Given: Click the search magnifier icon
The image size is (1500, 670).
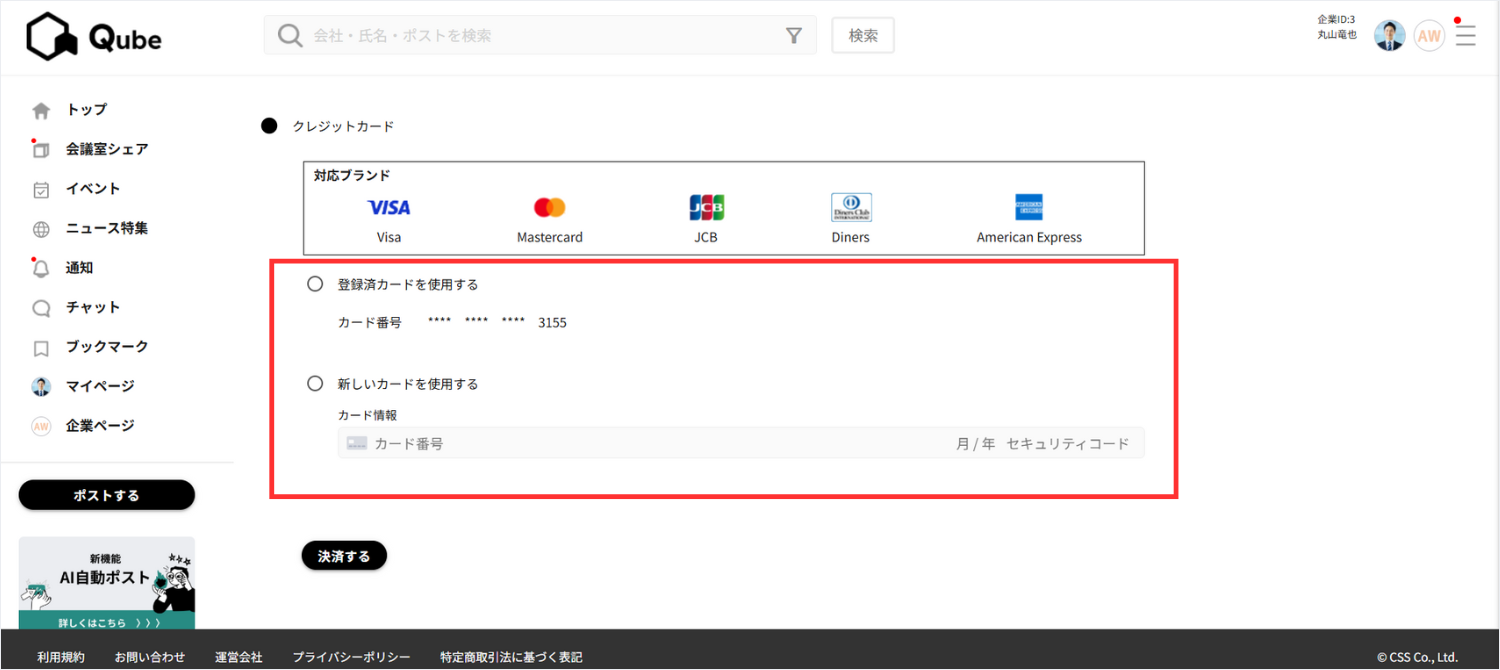Looking at the screenshot, I should (290, 35).
